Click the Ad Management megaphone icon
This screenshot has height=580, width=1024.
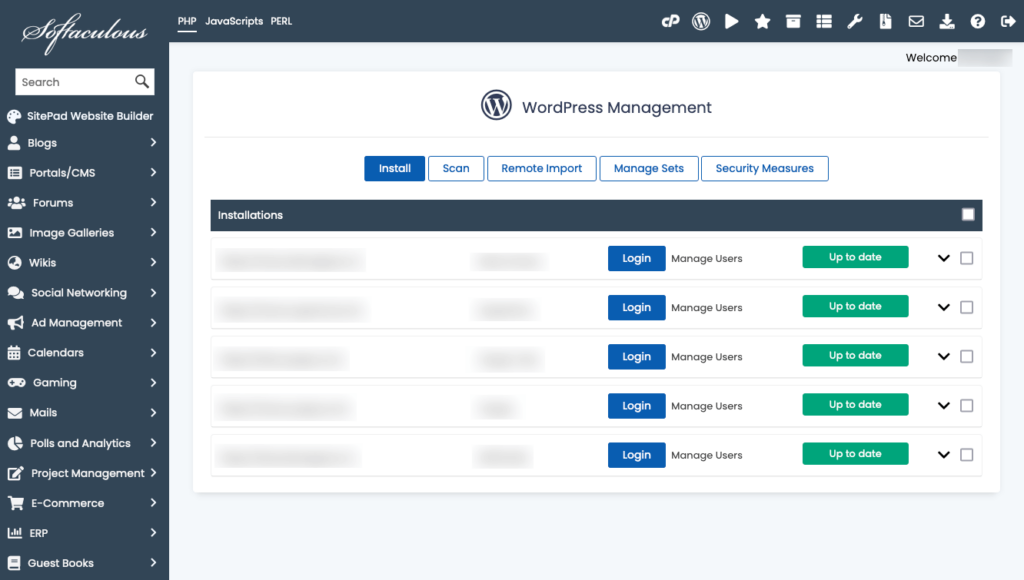click(x=16, y=323)
